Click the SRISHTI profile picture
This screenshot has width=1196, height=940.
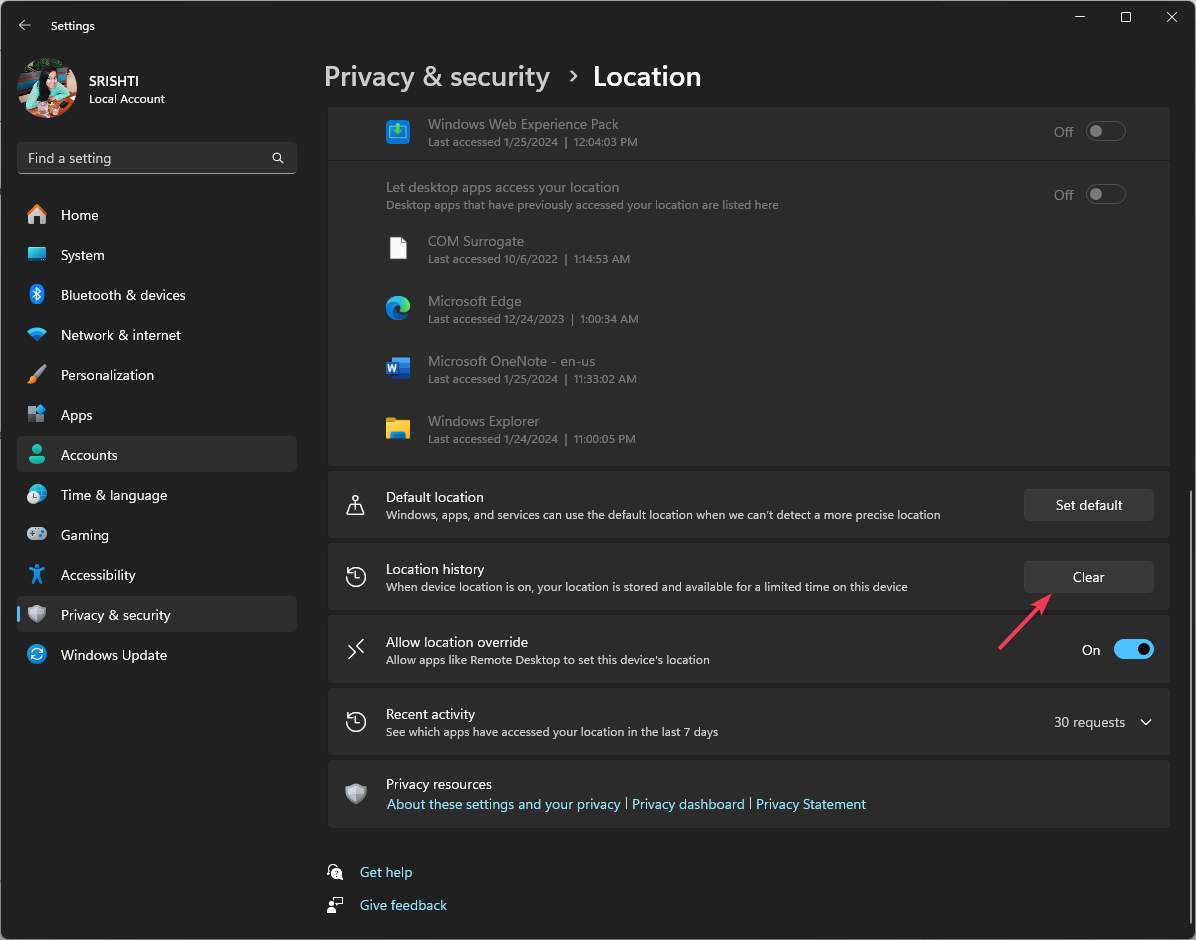coord(47,89)
